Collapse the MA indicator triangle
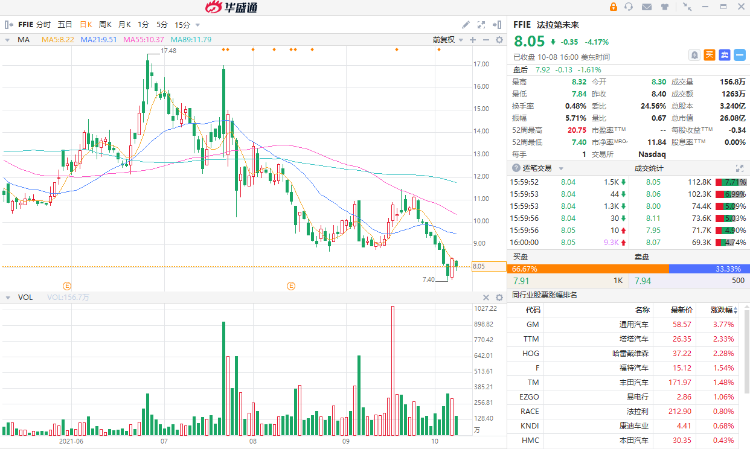Screen dimensions: 750x449 click(7, 40)
